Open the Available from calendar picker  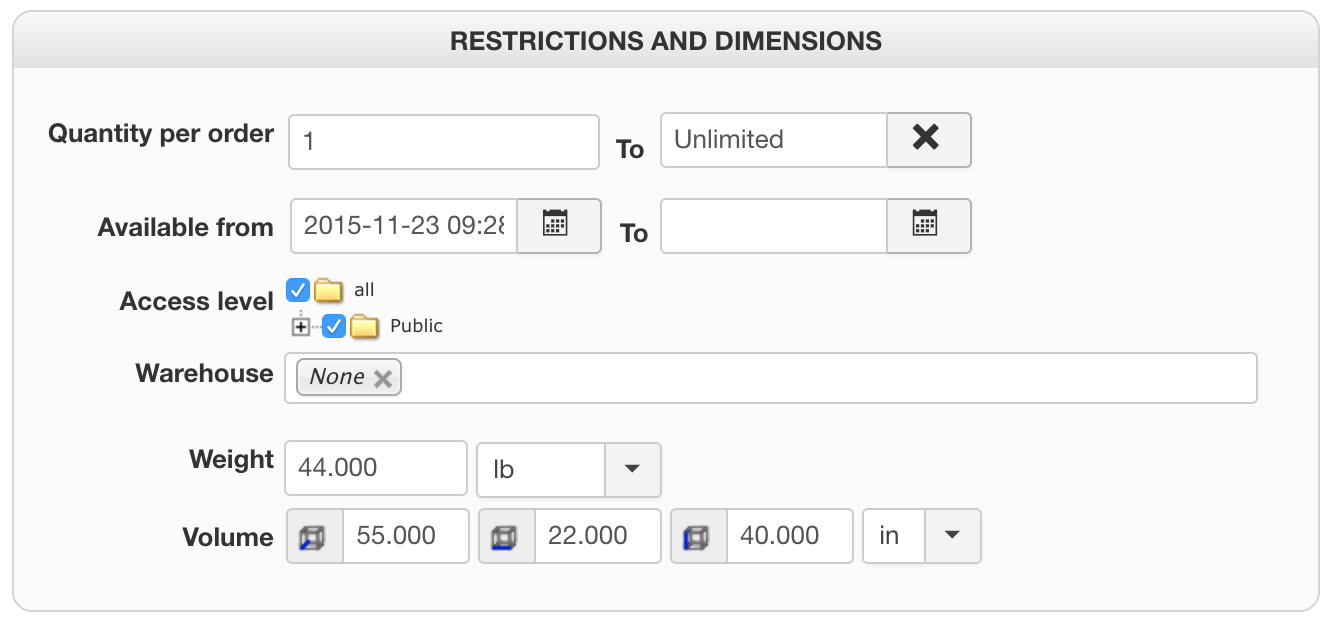[x=558, y=225]
